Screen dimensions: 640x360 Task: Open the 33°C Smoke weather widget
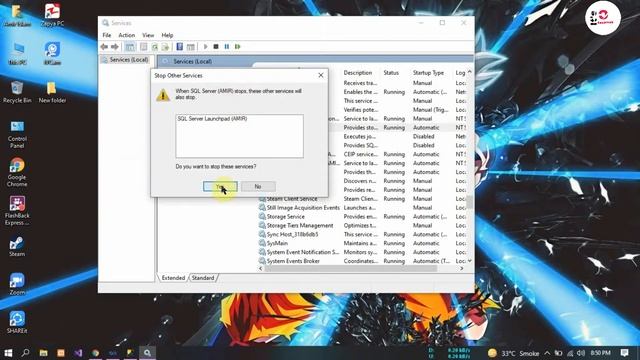pos(513,353)
